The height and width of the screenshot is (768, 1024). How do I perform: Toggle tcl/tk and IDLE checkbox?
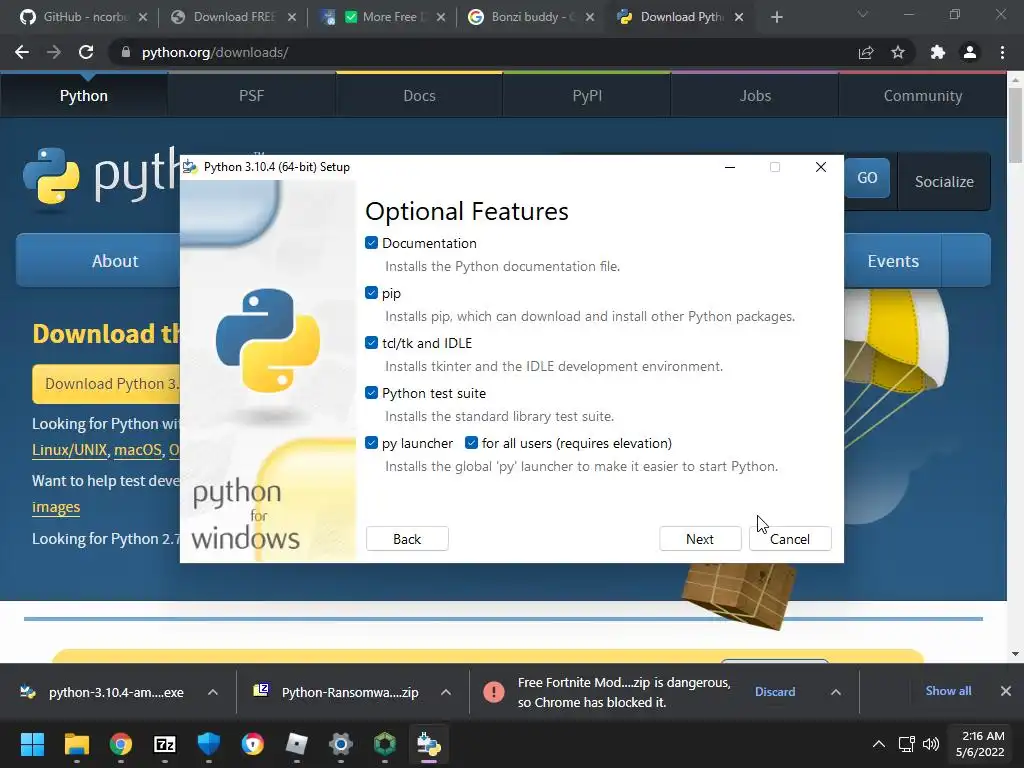pos(372,343)
